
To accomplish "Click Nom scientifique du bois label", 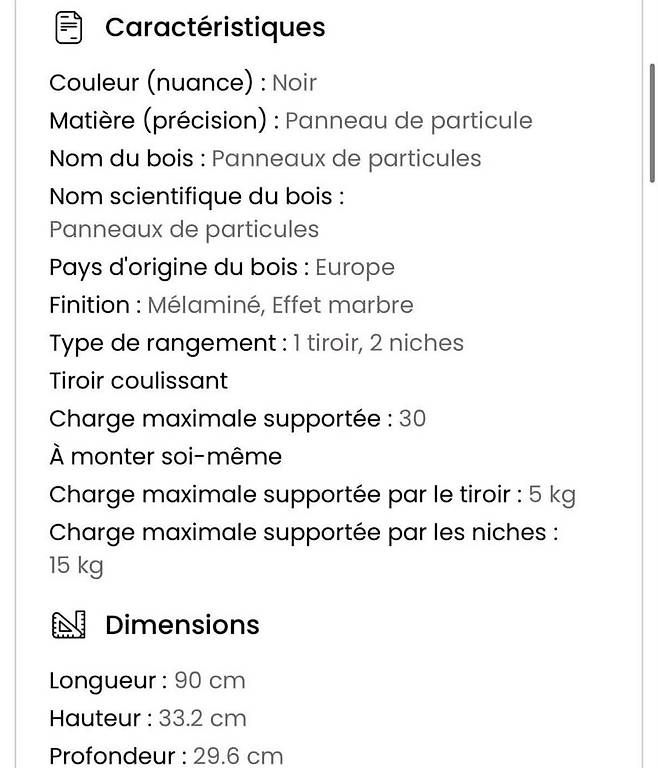I will pos(196,197).
